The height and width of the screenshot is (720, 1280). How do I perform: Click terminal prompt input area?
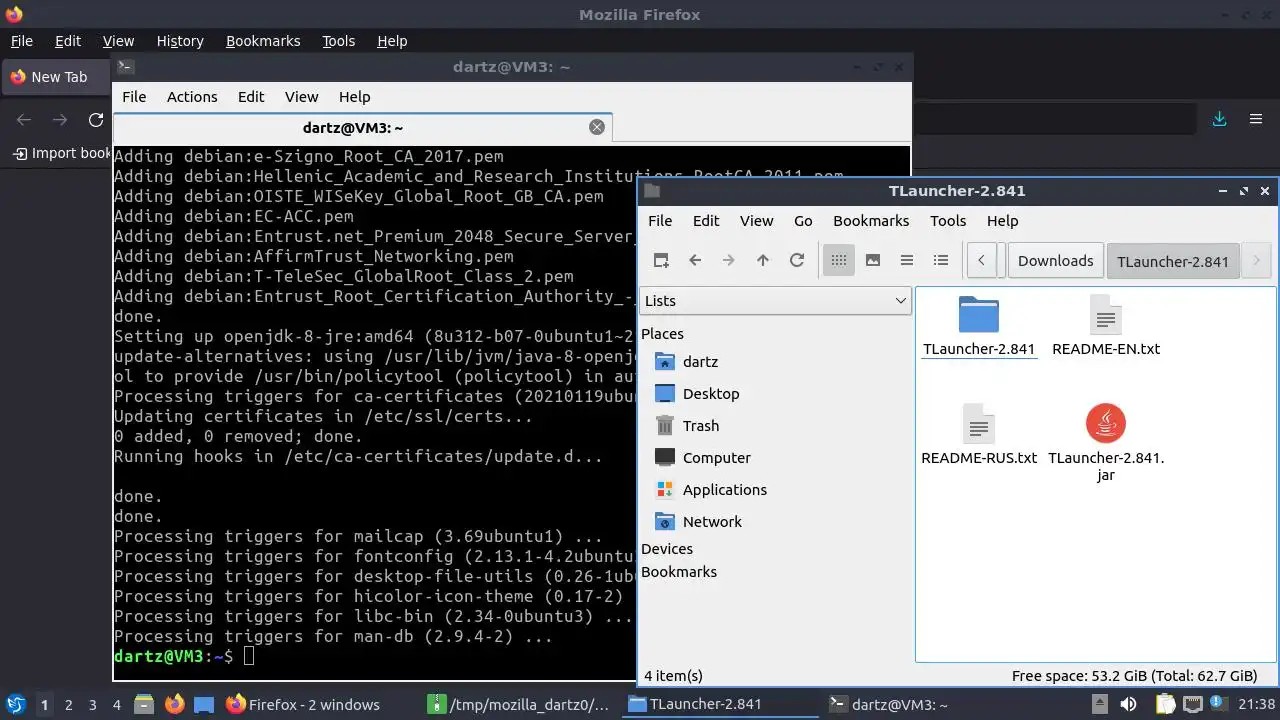(x=249, y=656)
